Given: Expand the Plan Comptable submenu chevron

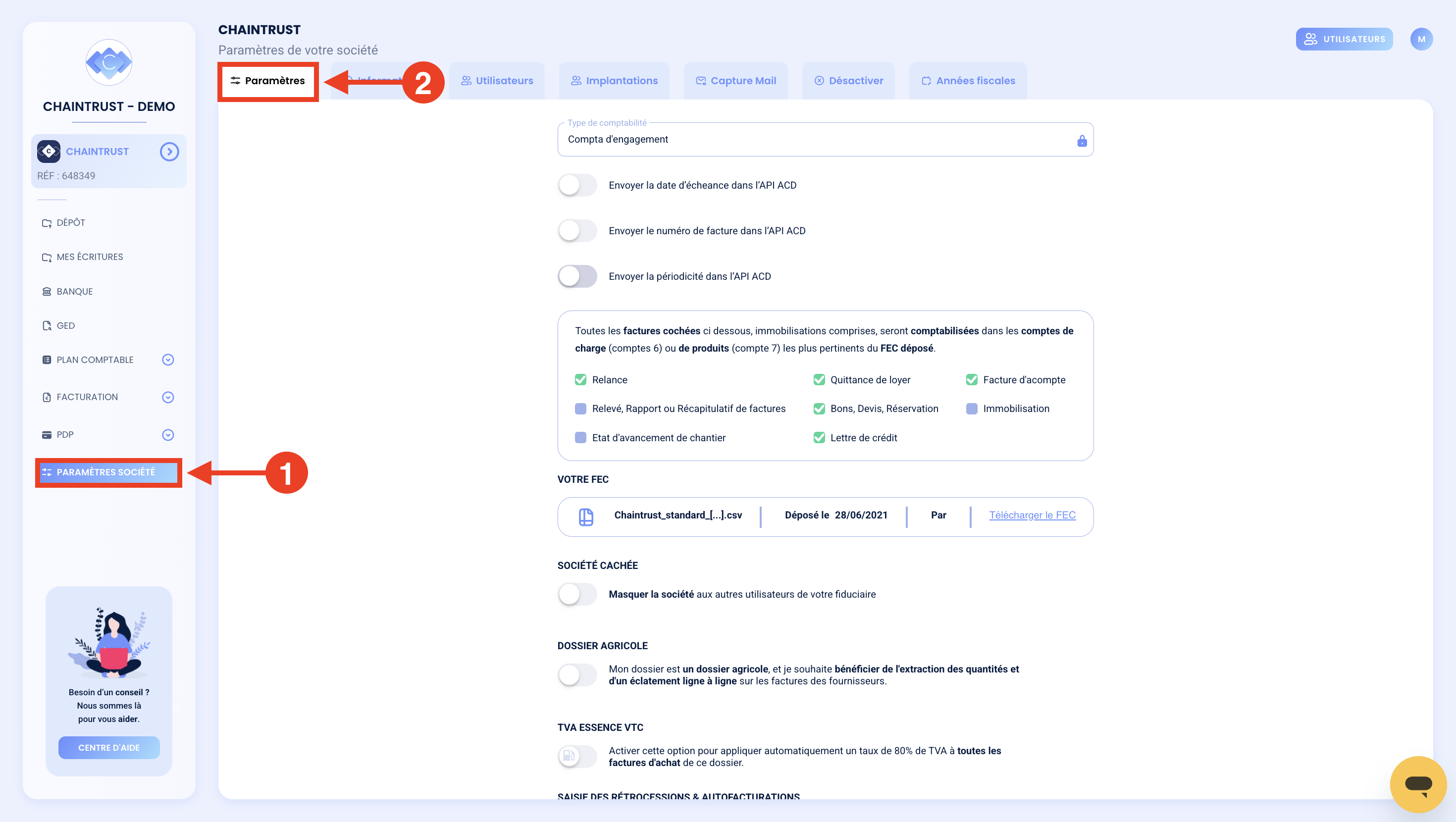Looking at the screenshot, I should (x=168, y=360).
